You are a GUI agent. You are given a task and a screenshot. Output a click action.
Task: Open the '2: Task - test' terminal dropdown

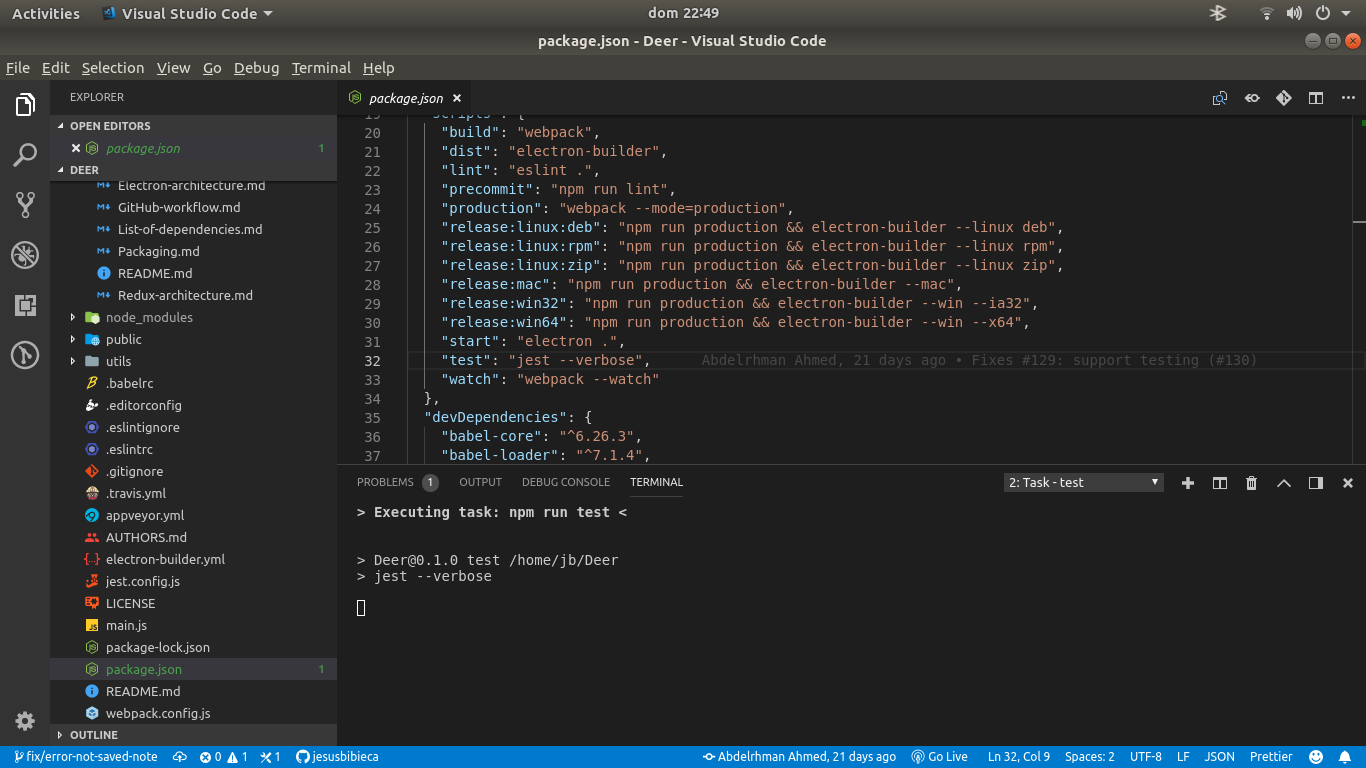pos(1083,482)
